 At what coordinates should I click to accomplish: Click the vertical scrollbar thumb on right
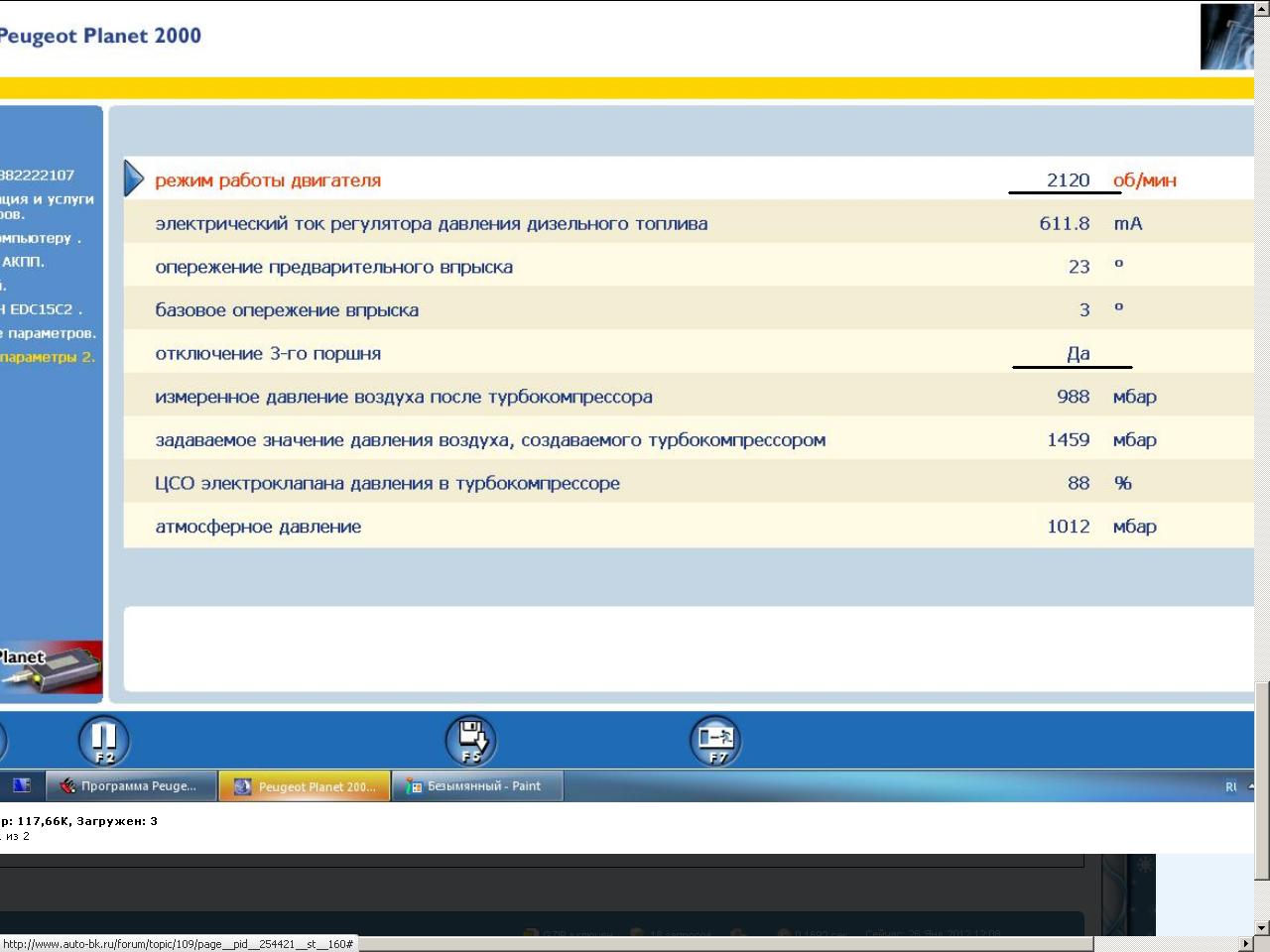coord(1262,780)
